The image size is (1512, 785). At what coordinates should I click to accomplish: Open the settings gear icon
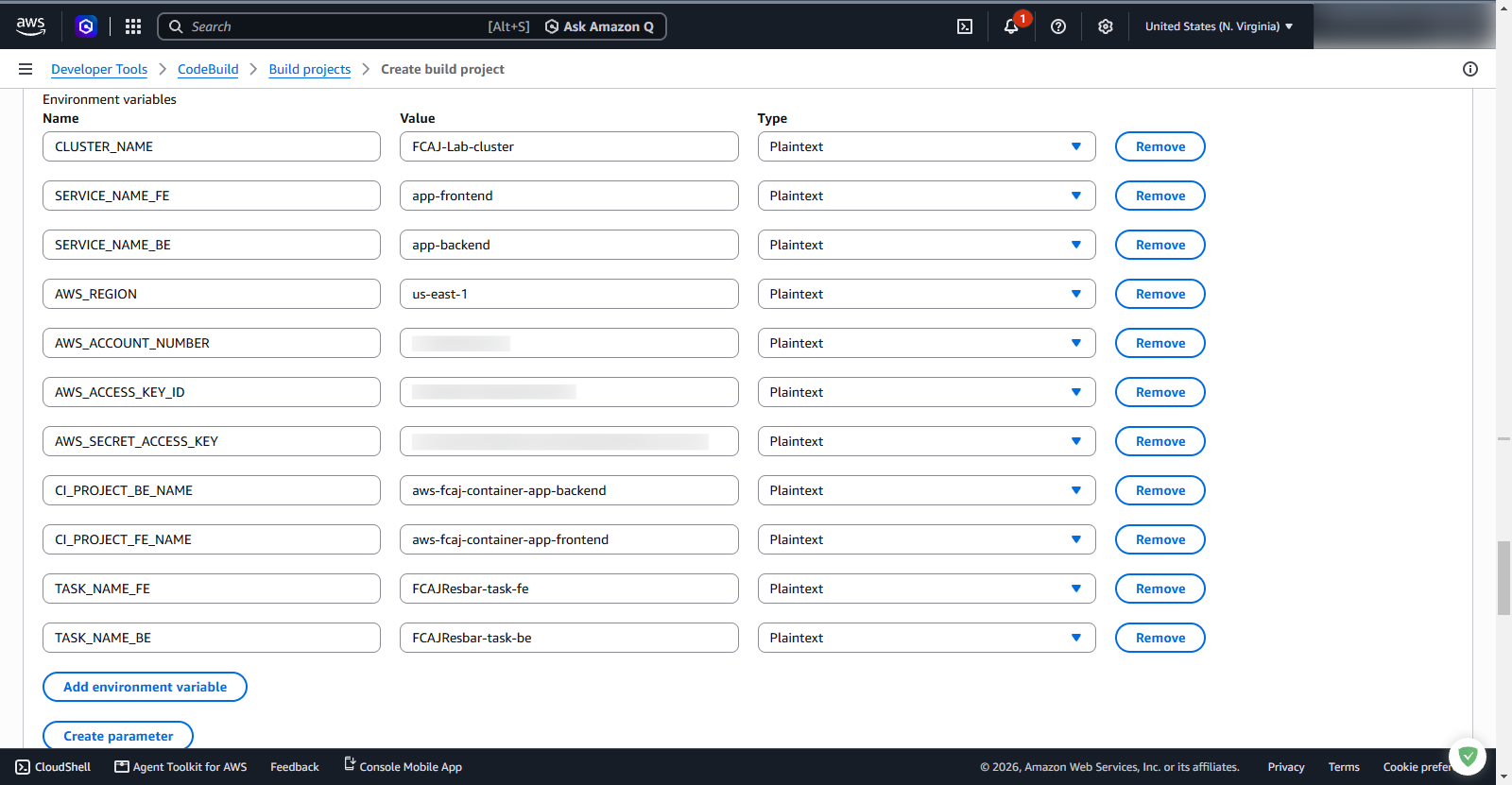[x=1106, y=26]
